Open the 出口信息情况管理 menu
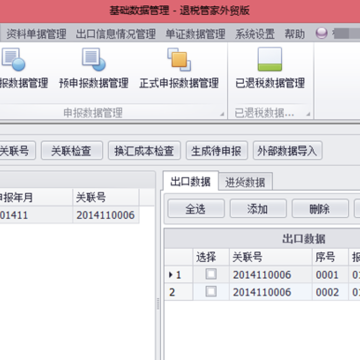 [116, 34]
